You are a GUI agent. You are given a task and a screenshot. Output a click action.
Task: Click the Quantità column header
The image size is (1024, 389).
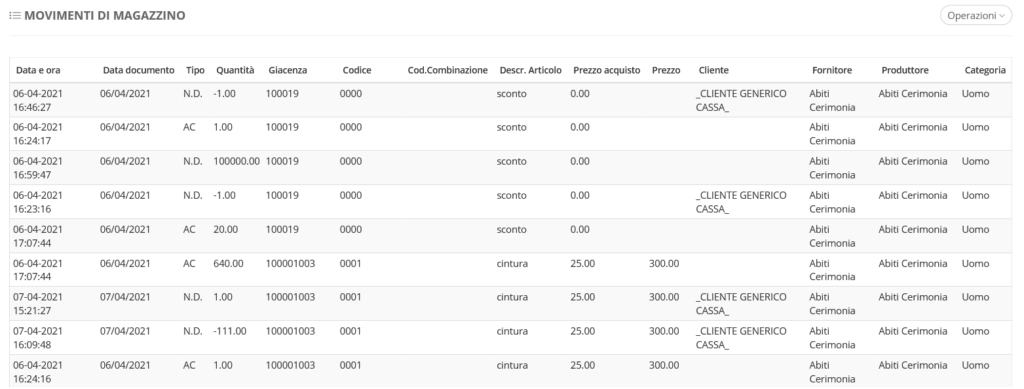235,70
